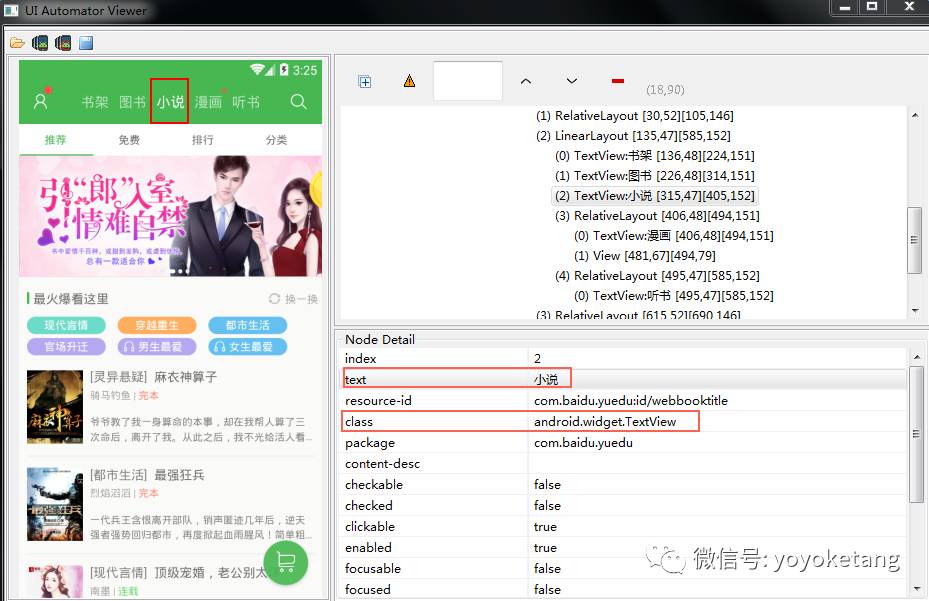The image size is (929, 601).
Task: Tap the 麻衣神算子 book cover
Action: pyautogui.click(x=55, y=407)
